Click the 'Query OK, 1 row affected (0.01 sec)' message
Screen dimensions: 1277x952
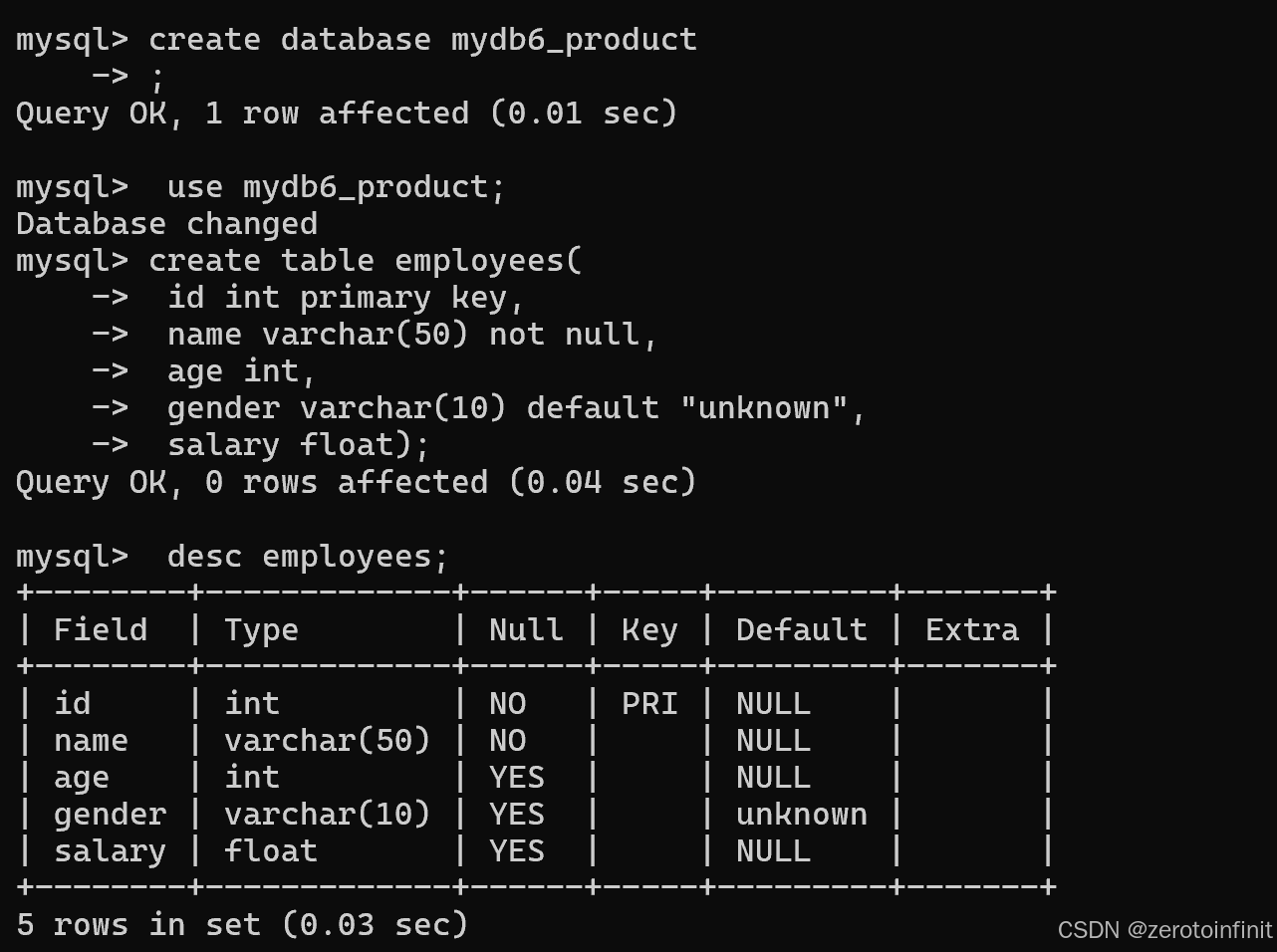tap(347, 114)
